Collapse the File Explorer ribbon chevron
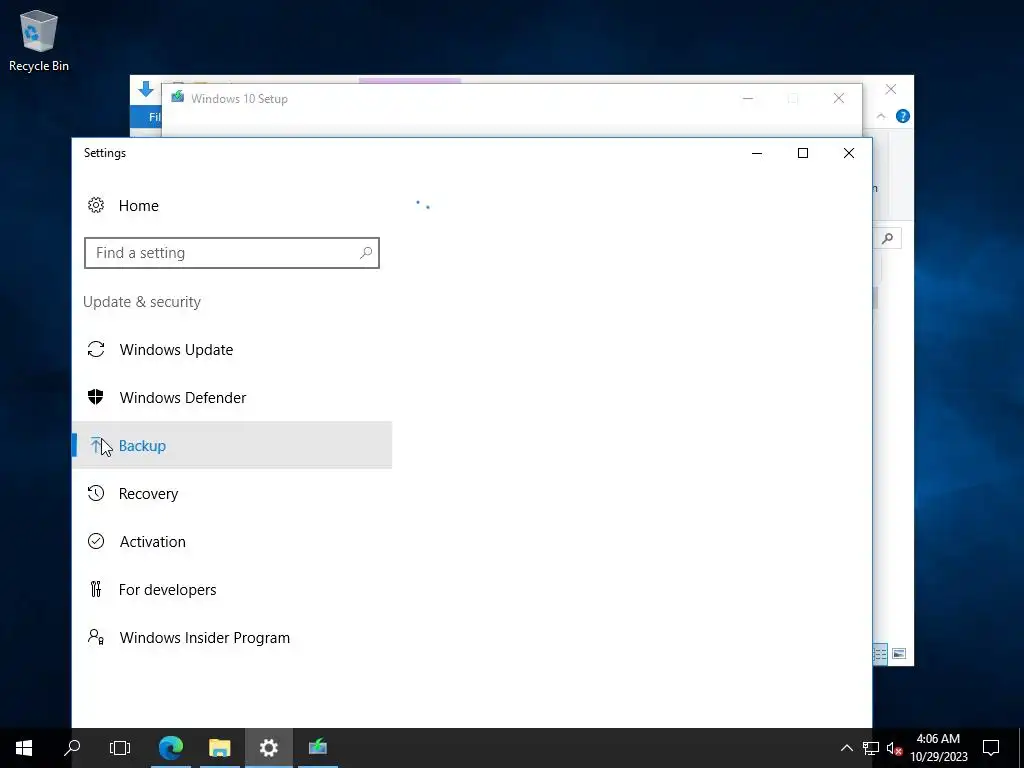1024x768 pixels. point(881,116)
